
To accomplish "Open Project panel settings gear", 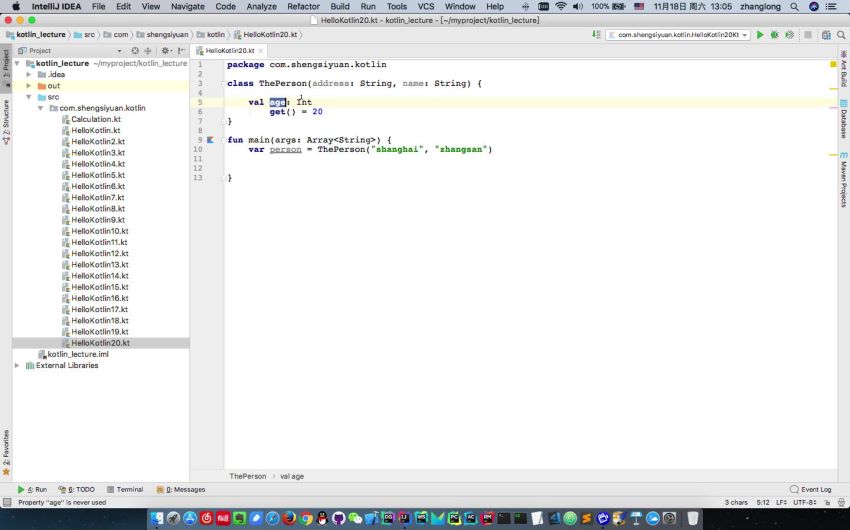I will coord(165,50).
